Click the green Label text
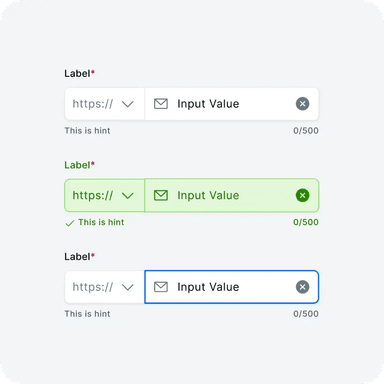Screen dimensions: 384x384 click(x=77, y=165)
